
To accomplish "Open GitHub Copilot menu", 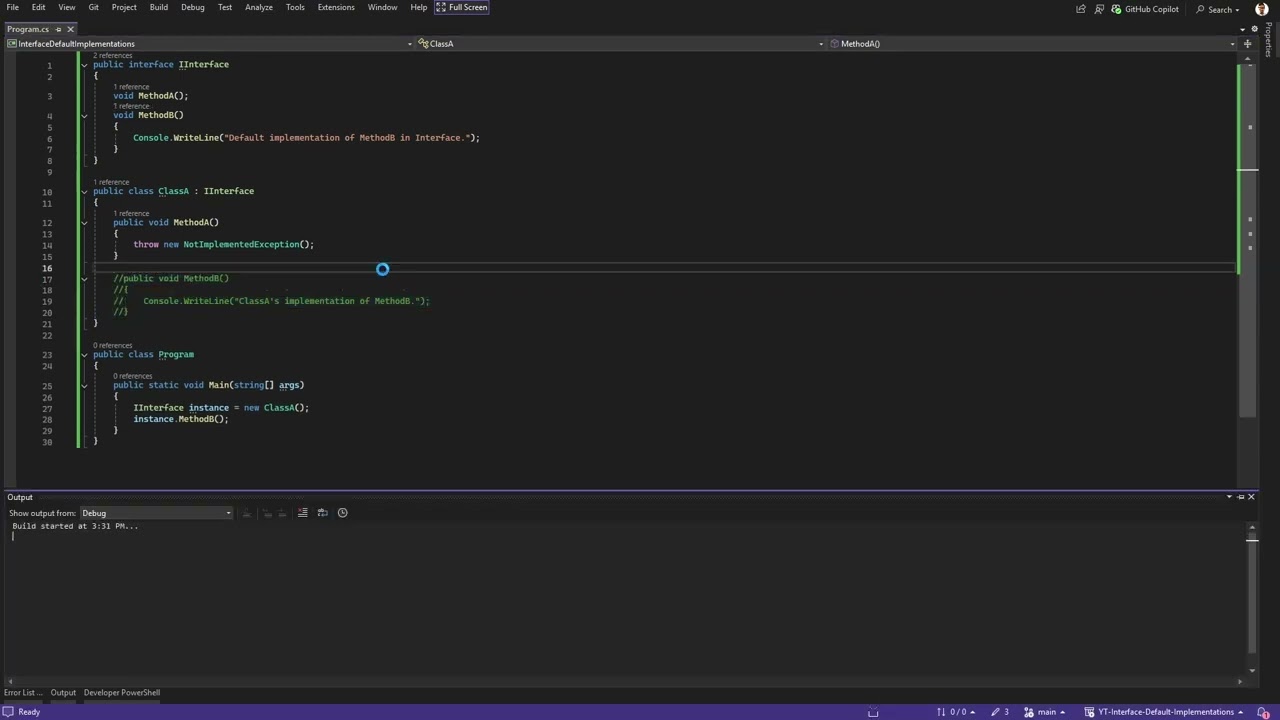I will (x=1145, y=9).
